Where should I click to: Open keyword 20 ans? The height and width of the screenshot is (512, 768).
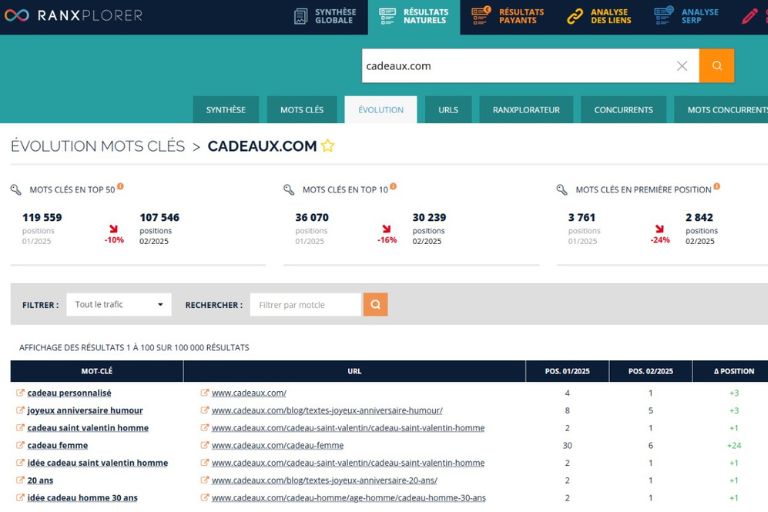(40, 480)
